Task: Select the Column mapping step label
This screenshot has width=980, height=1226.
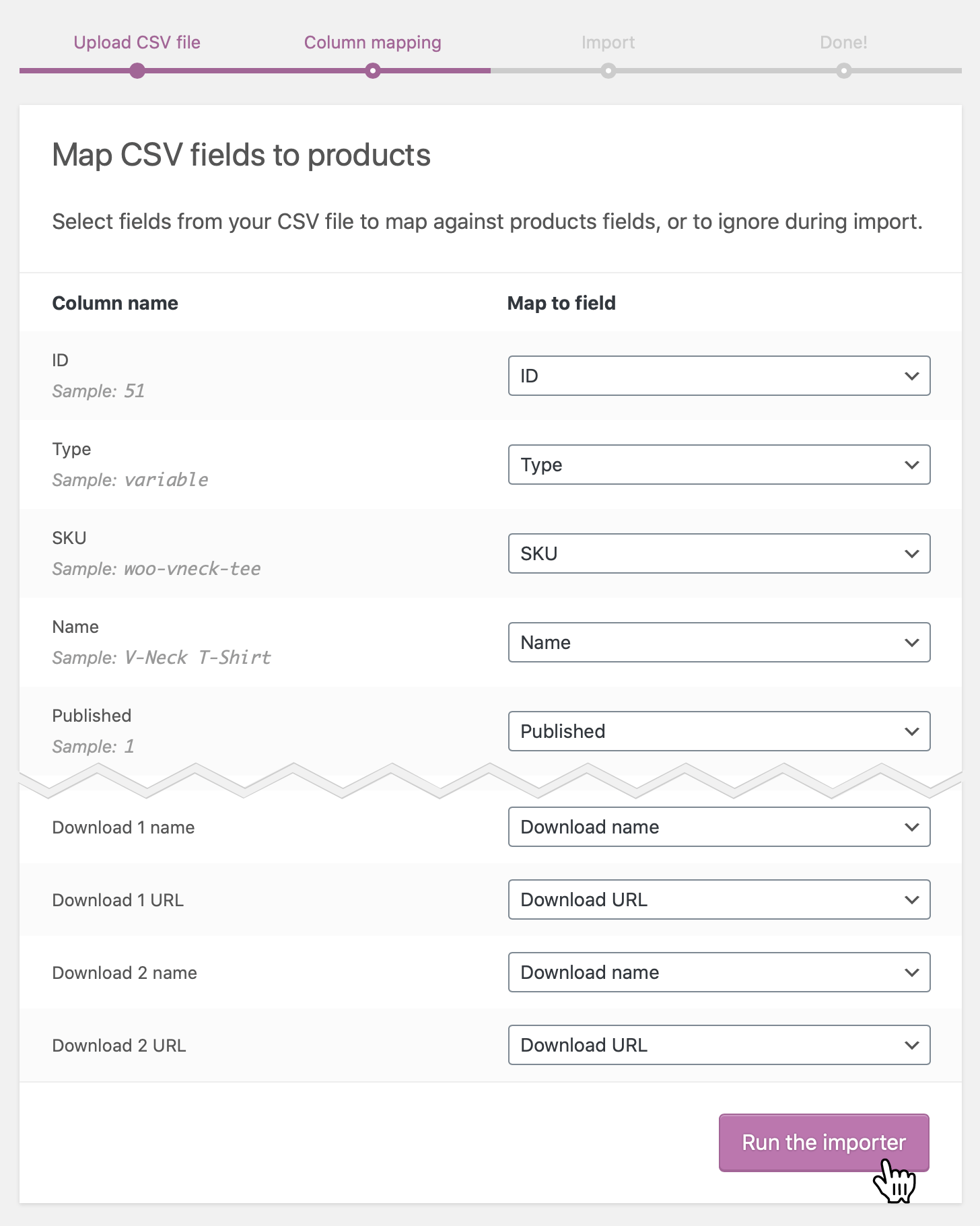Action: point(372,42)
